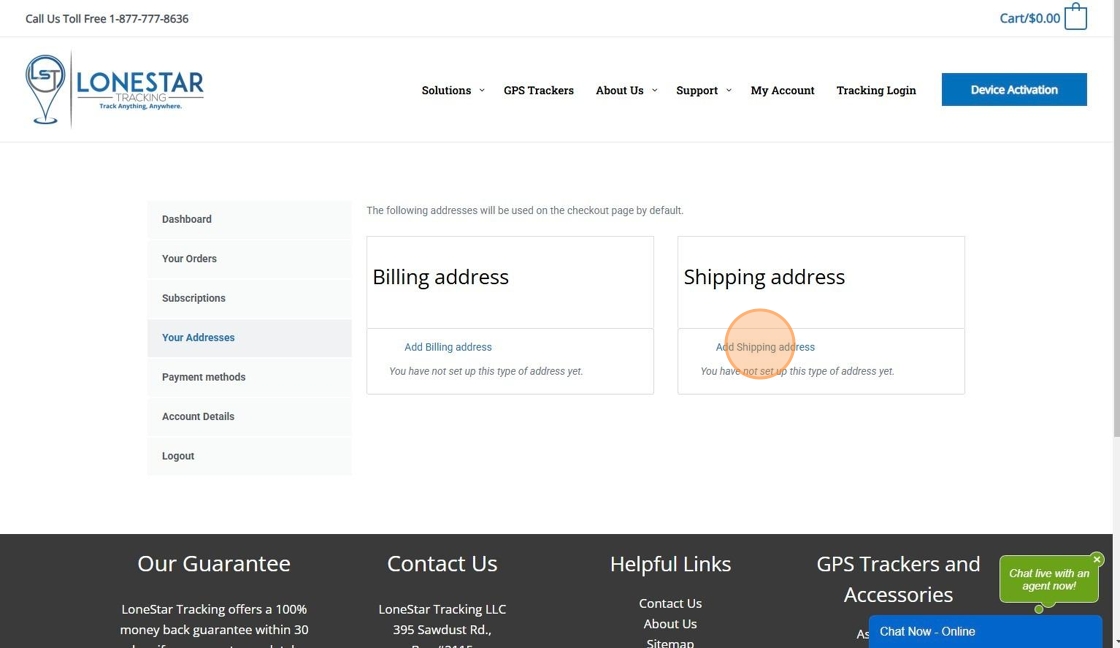Close the live chat bubble
The height and width of the screenshot is (648, 1120).
coord(1096,559)
